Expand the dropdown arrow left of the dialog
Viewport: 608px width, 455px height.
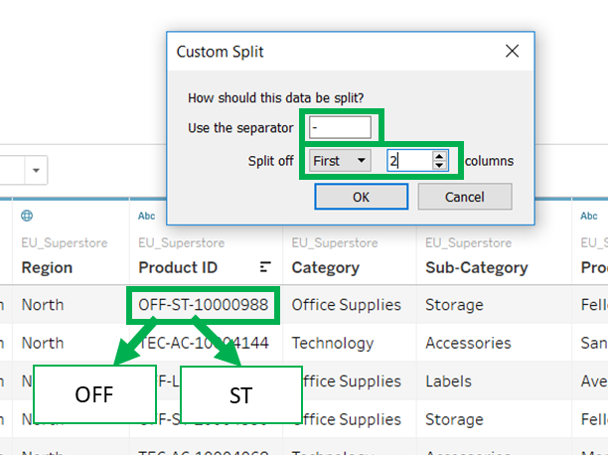(x=36, y=170)
